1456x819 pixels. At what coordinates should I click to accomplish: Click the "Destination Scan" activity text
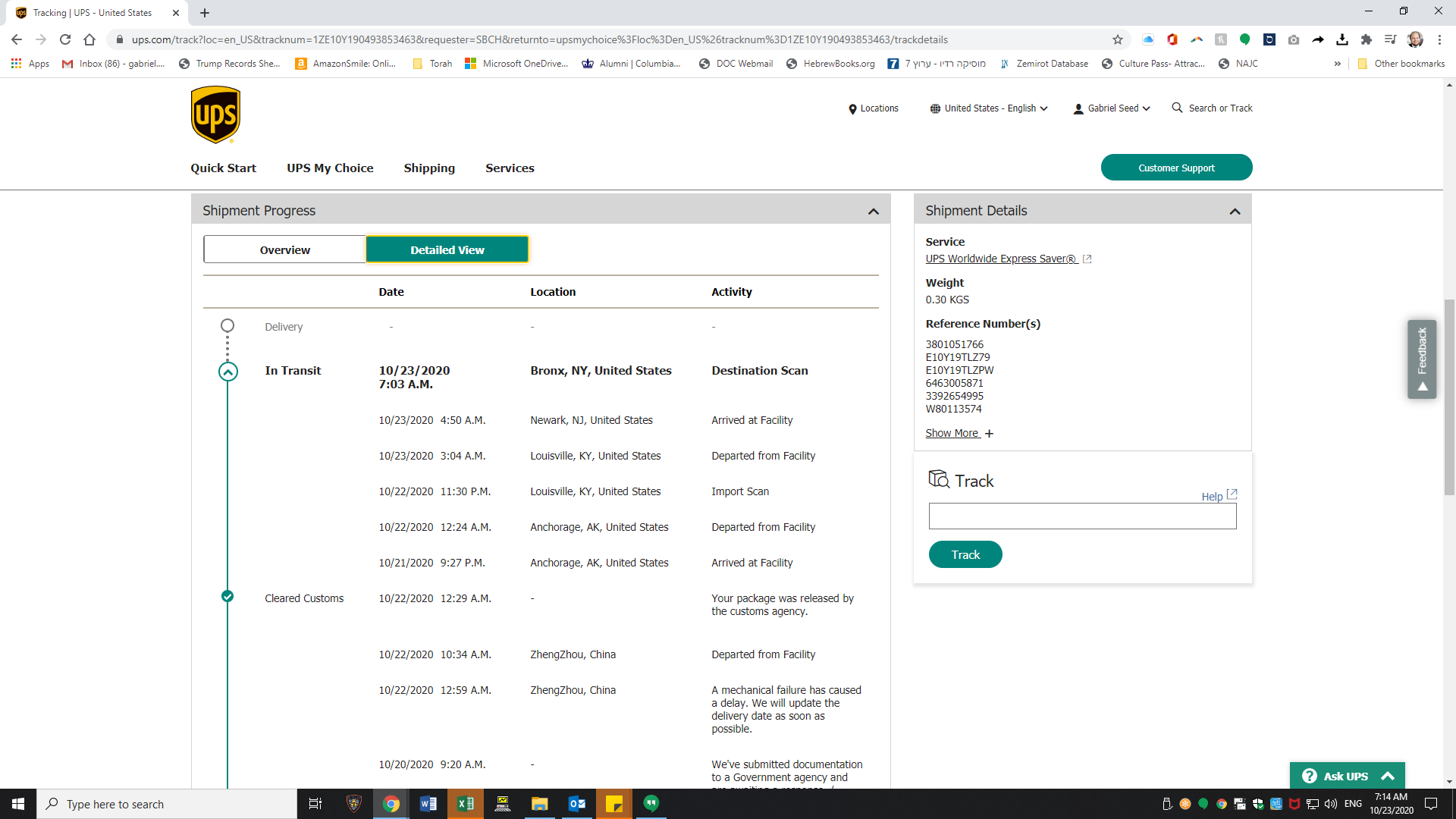759,370
